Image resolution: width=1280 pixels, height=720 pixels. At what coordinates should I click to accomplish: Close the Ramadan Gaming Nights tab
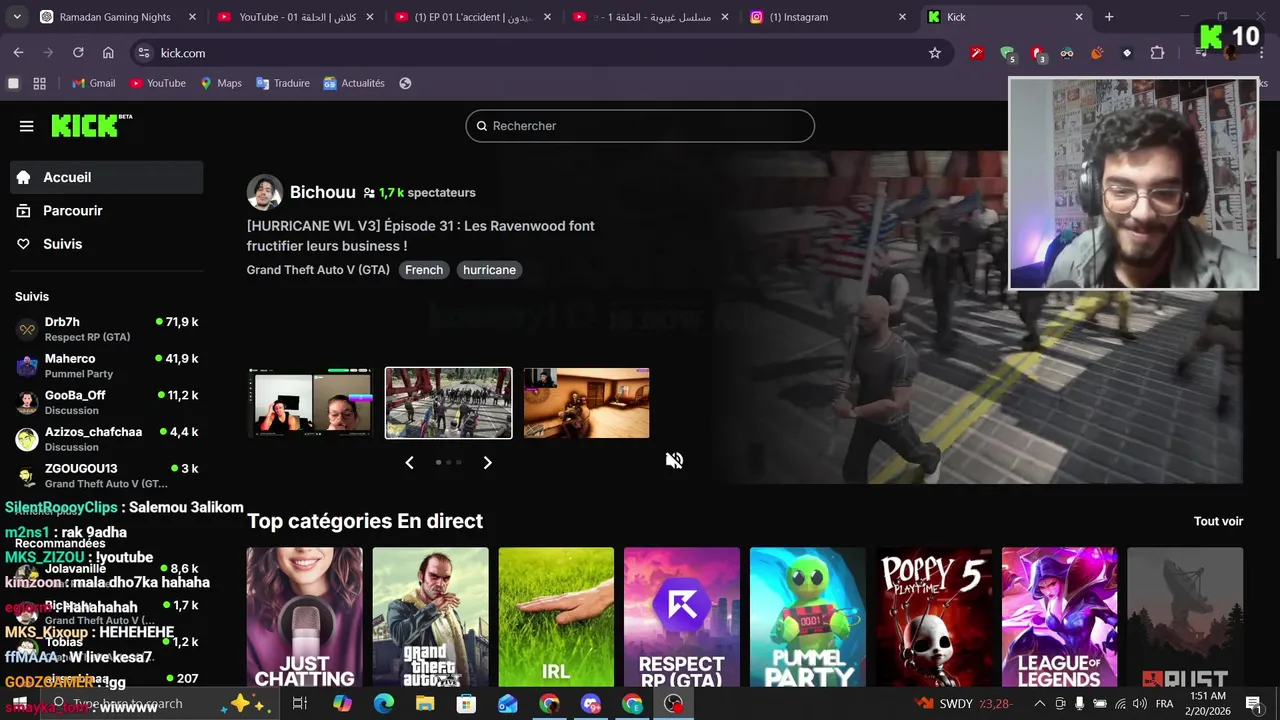click(193, 17)
